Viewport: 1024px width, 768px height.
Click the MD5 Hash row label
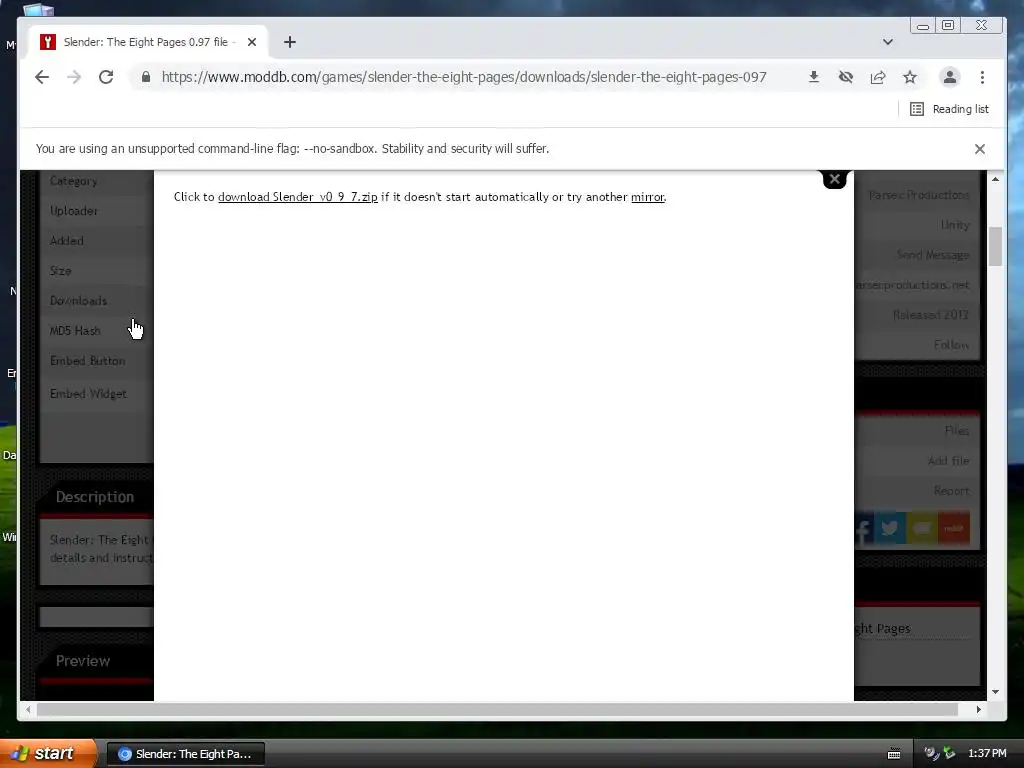(x=75, y=330)
